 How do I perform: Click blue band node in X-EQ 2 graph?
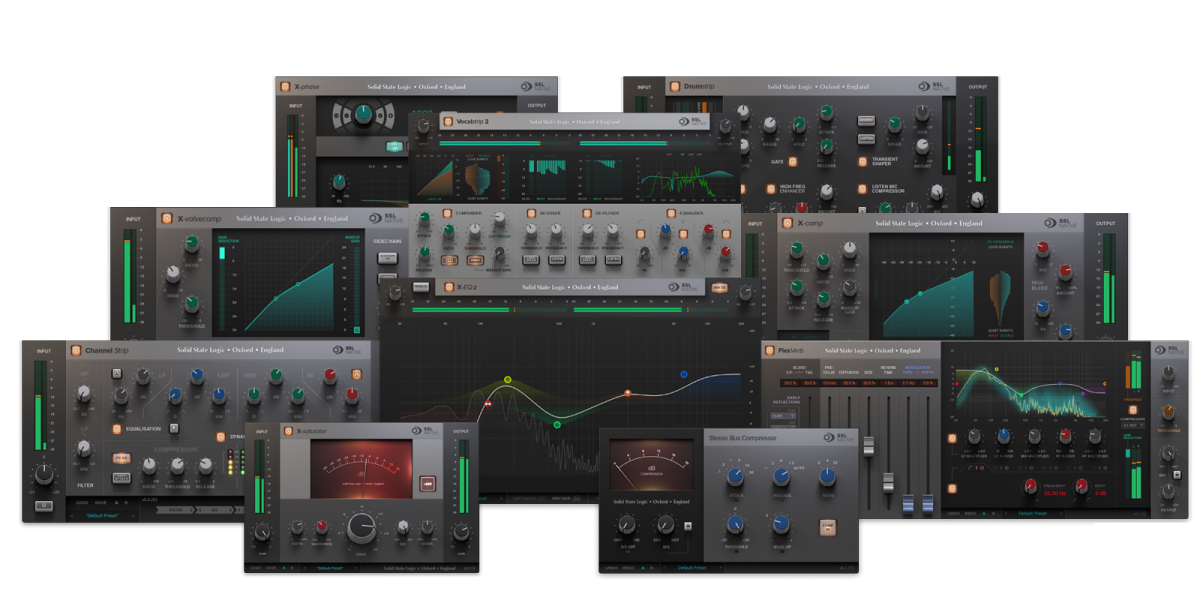tap(684, 374)
